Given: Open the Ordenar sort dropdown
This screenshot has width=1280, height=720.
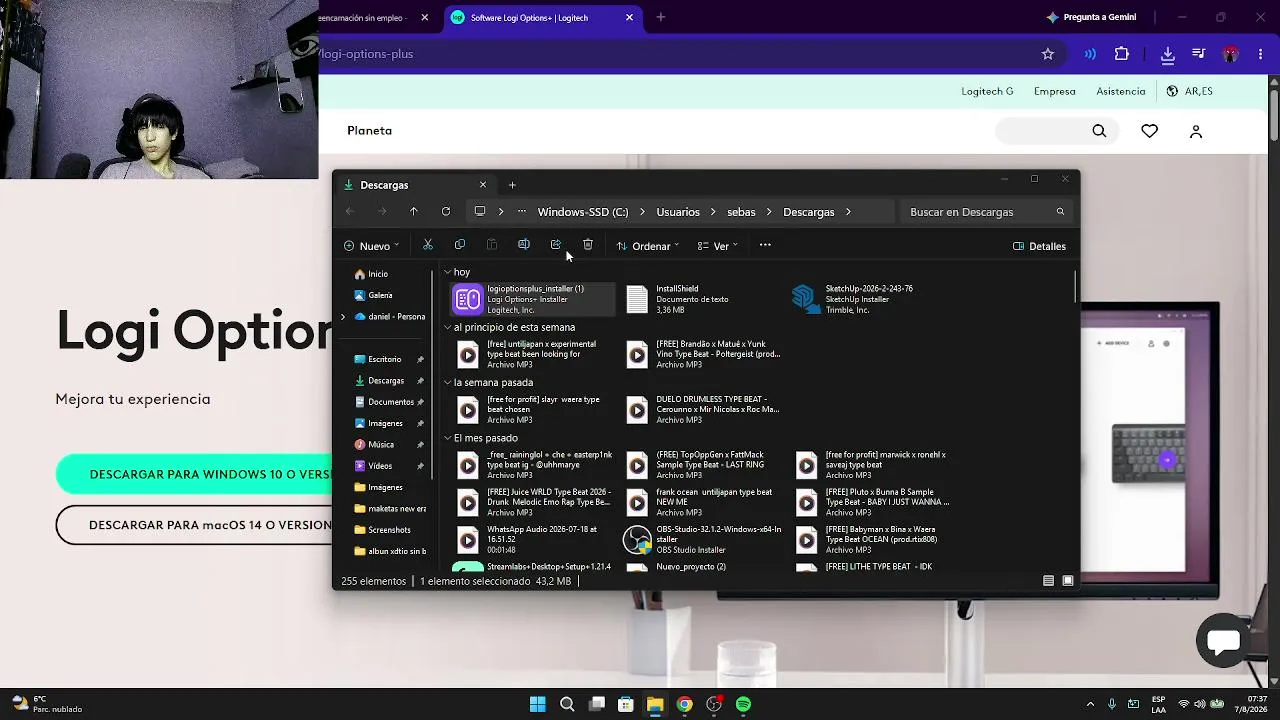Looking at the screenshot, I should (648, 246).
